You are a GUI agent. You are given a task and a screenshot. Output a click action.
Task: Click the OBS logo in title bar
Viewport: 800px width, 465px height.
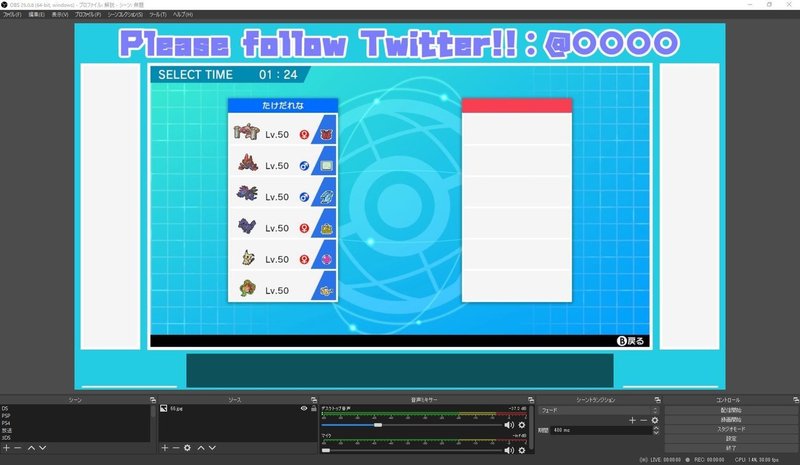click(x=5, y=5)
